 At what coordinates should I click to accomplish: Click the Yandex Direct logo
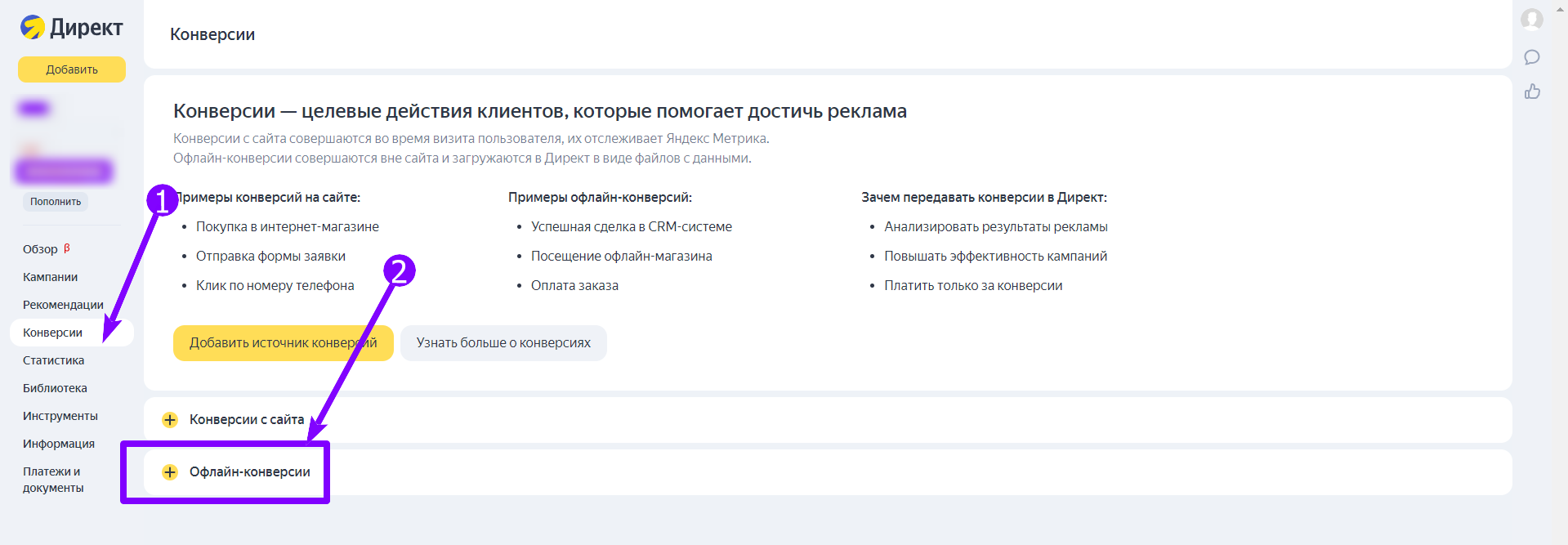(x=71, y=27)
